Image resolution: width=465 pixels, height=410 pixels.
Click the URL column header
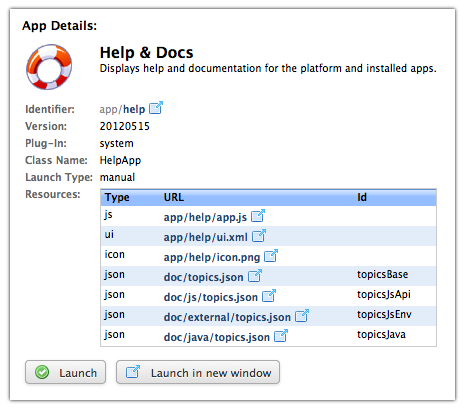(x=174, y=197)
